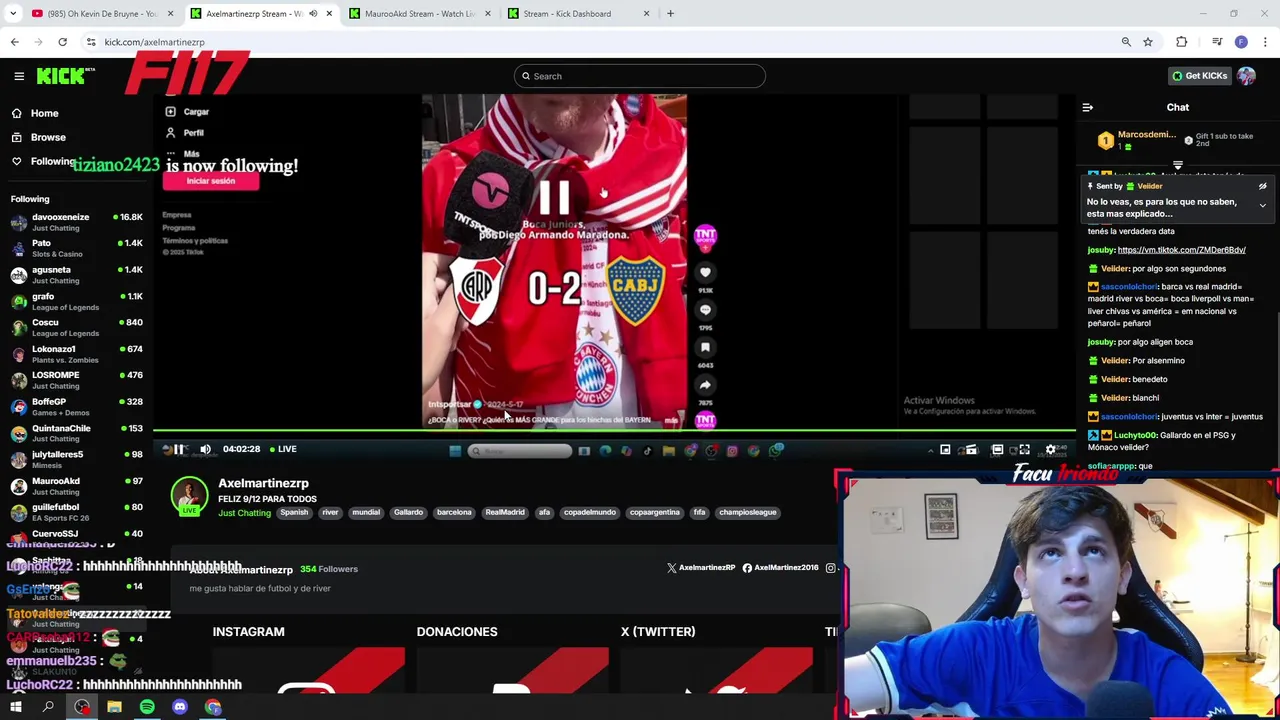Open Home in the sidebar
Viewport: 1280px width, 720px height.
click(x=44, y=113)
